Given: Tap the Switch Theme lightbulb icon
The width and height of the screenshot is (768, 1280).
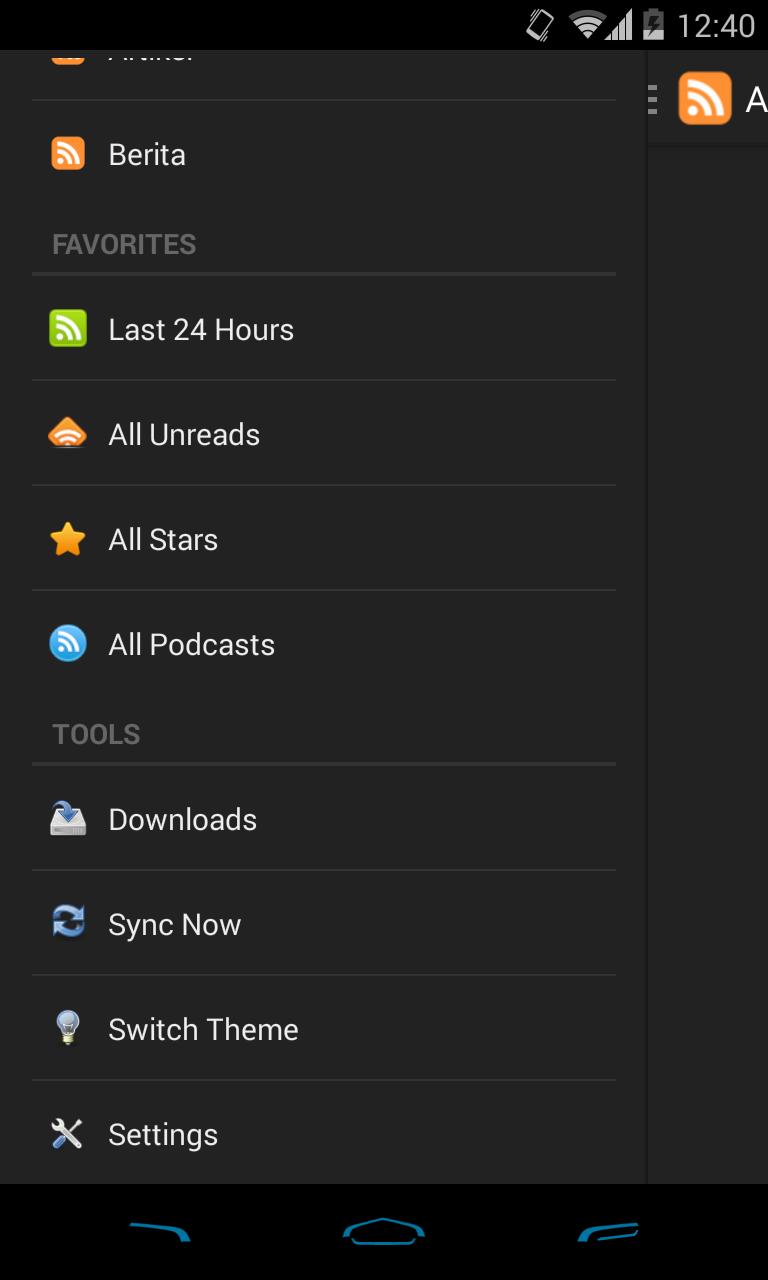Looking at the screenshot, I should (x=68, y=1028).
